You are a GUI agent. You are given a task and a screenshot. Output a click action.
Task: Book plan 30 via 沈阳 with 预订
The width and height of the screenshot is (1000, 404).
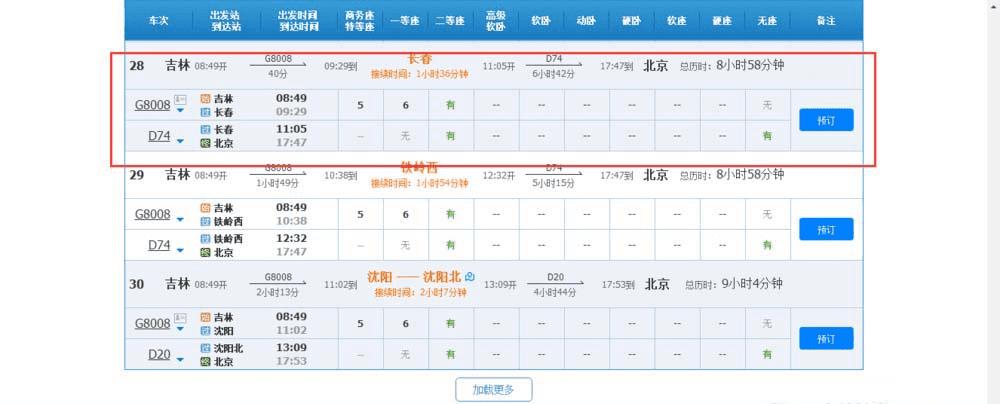826,338
